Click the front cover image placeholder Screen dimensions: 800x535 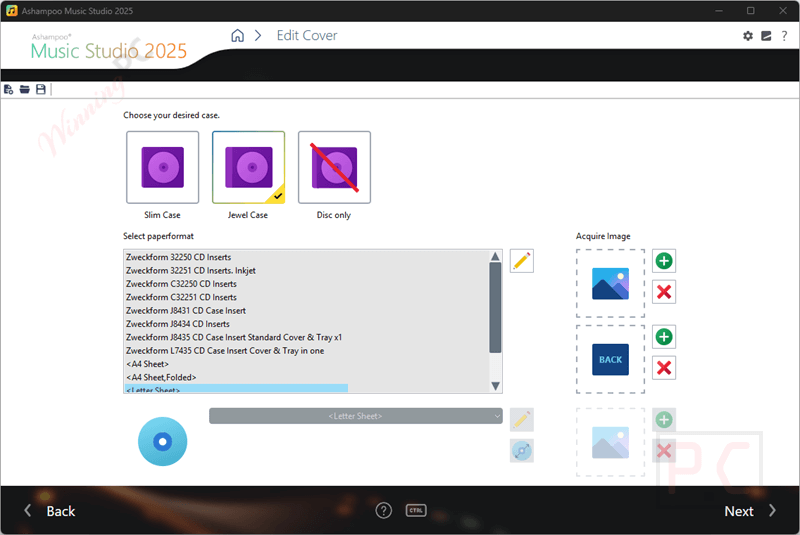point(610,284)
